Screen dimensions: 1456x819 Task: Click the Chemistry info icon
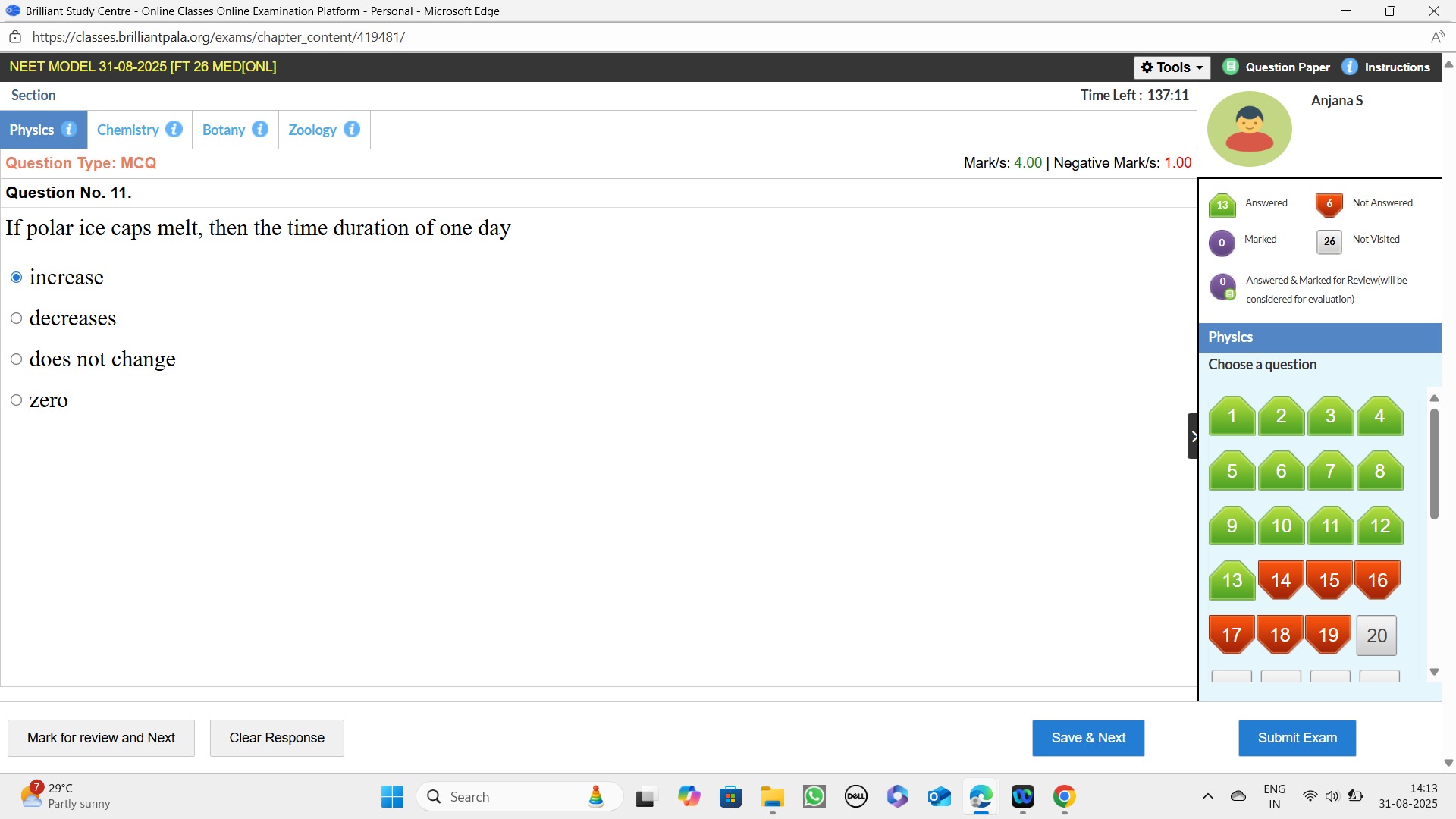click(x=174, y=130)
